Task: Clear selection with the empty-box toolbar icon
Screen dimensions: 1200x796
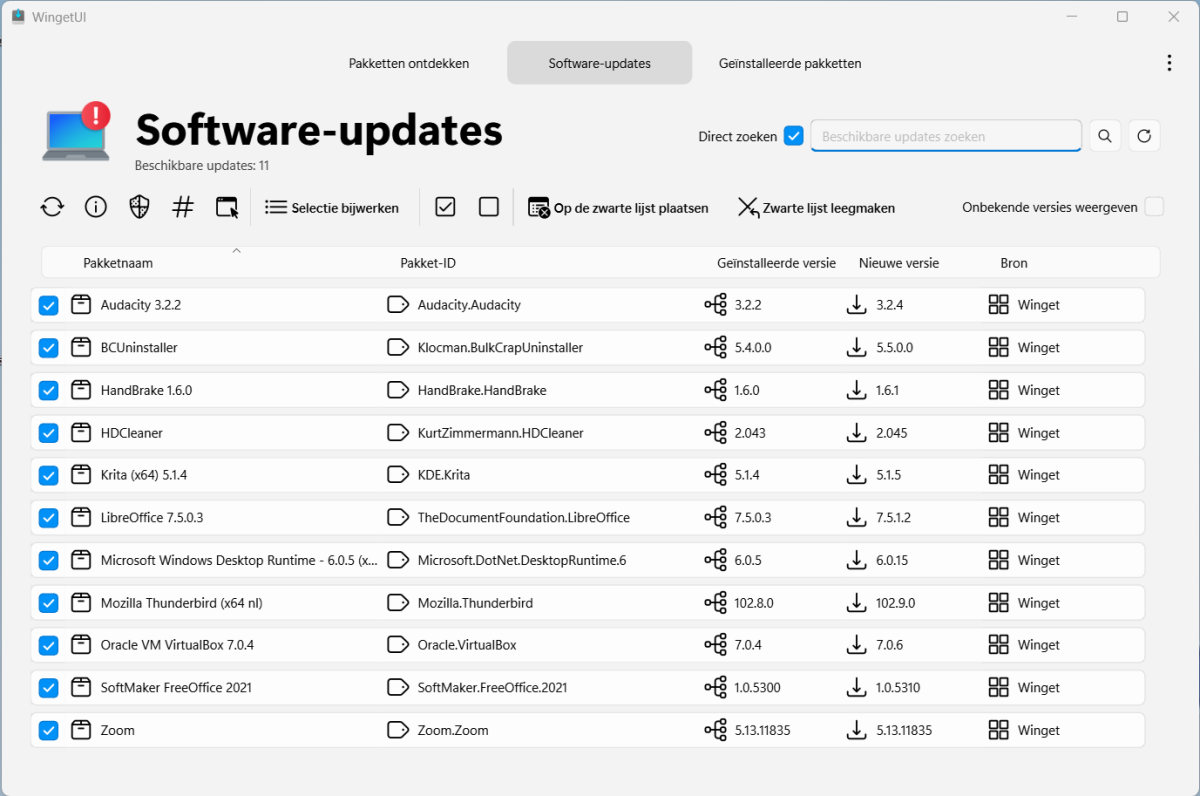Action: (x=489, y=207)
